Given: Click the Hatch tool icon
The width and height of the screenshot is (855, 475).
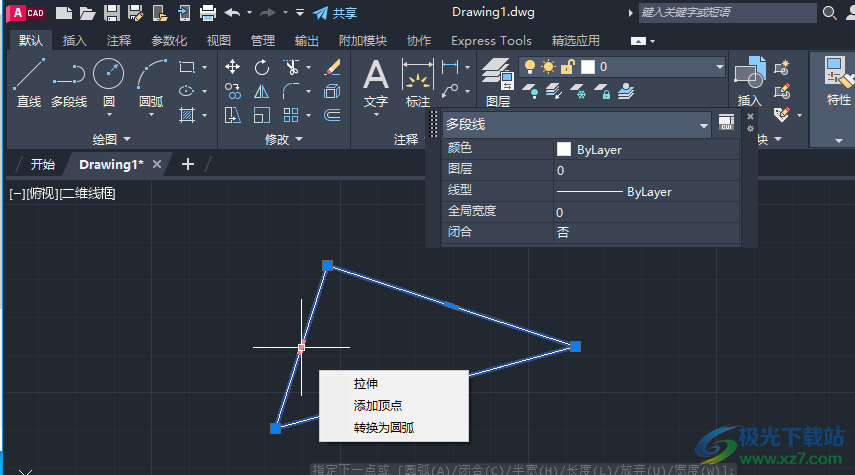Looking at the screenshot, I should pyautogui.click(x=186, y=115).
